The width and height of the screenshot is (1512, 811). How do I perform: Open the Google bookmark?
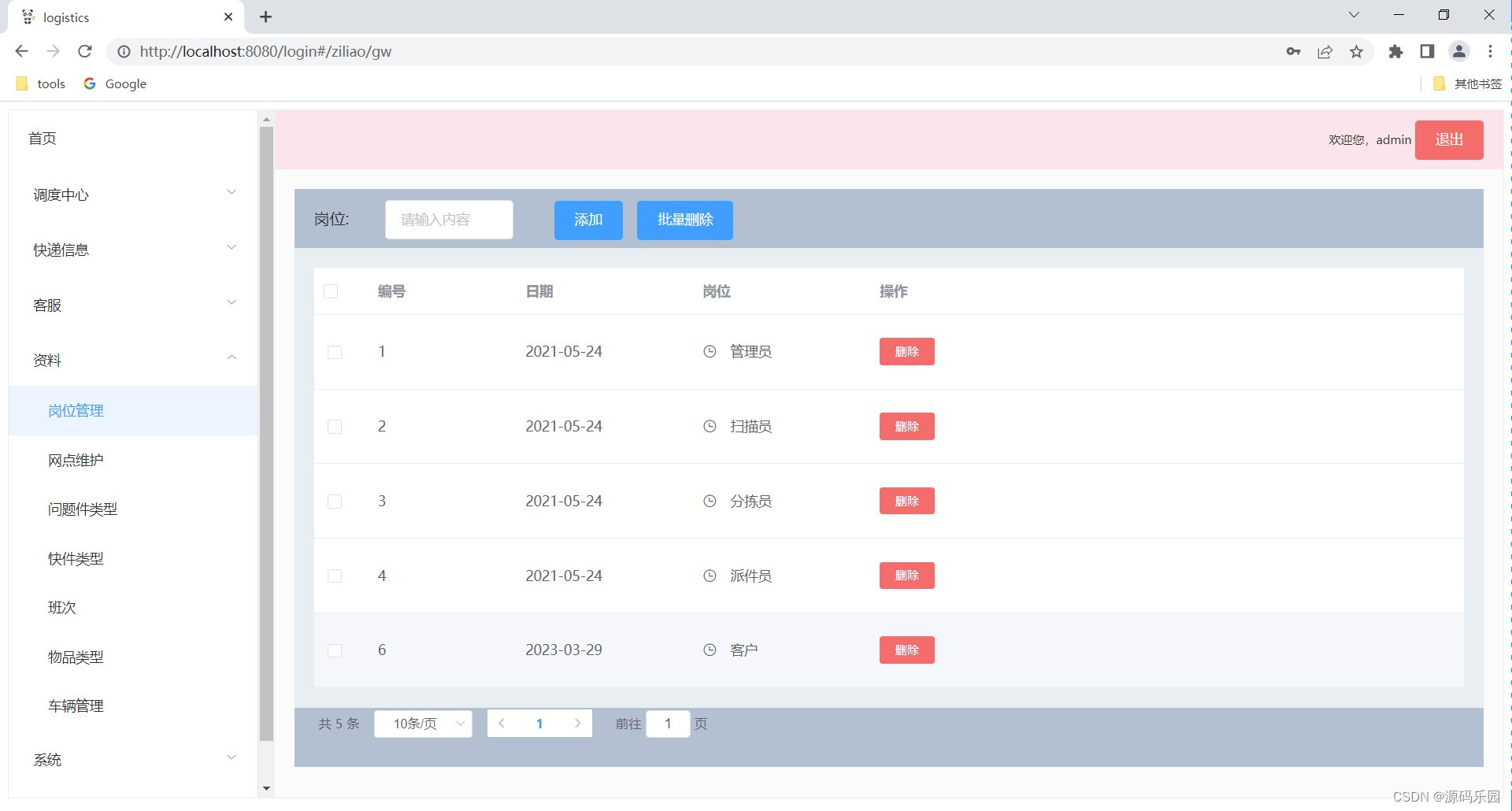click(x=115, y=83)
